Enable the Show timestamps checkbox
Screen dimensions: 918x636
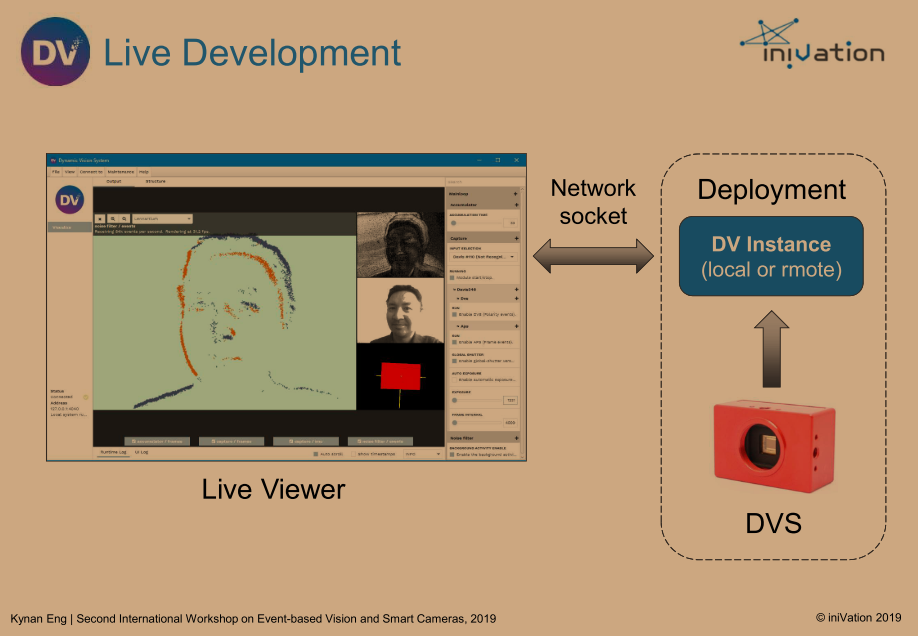[354, 454]
